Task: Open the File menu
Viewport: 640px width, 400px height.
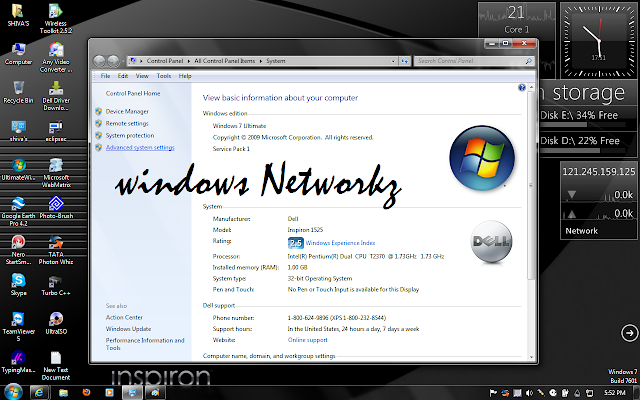Action: (105, 76)
